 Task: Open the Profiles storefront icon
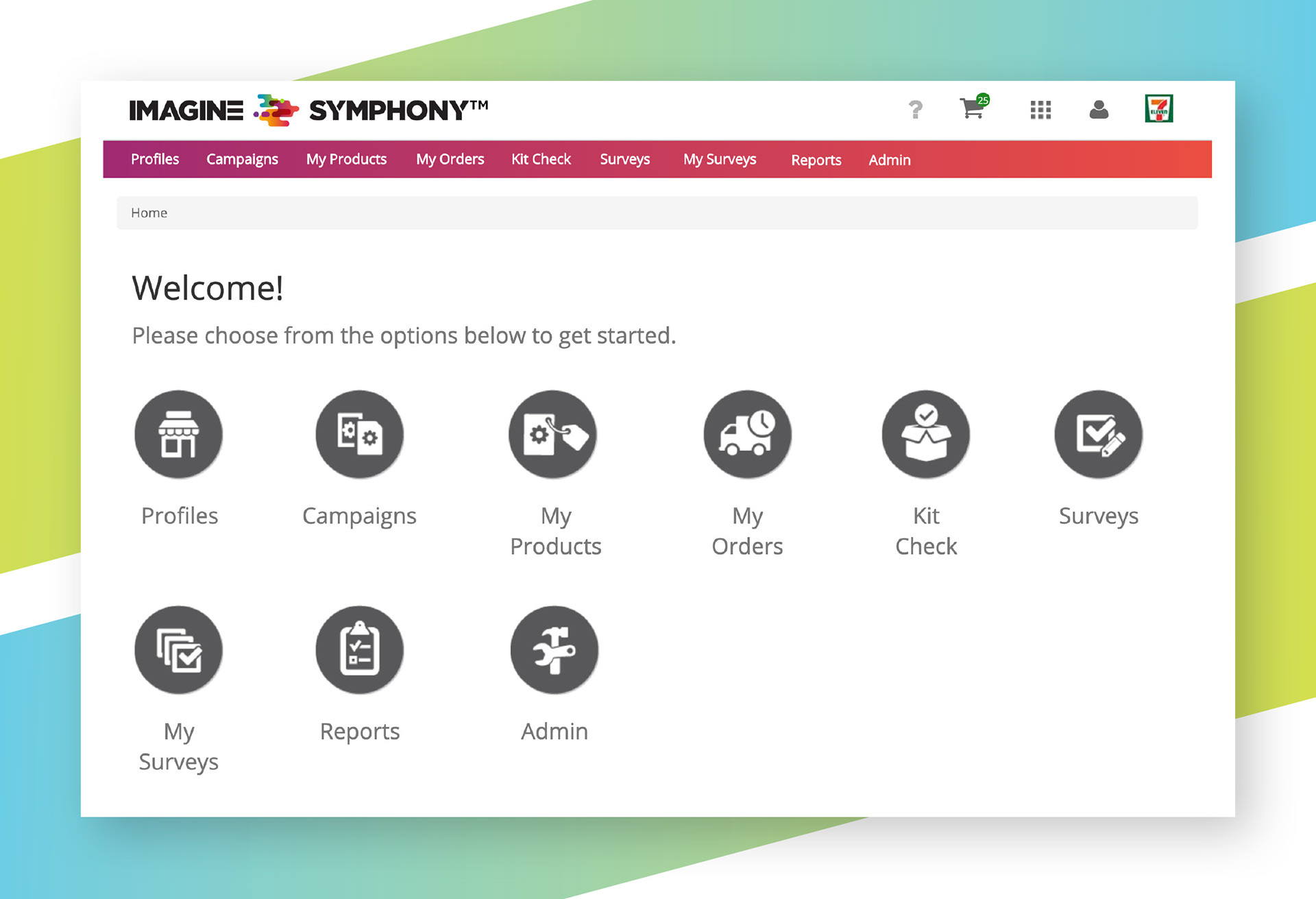(179, 434)
